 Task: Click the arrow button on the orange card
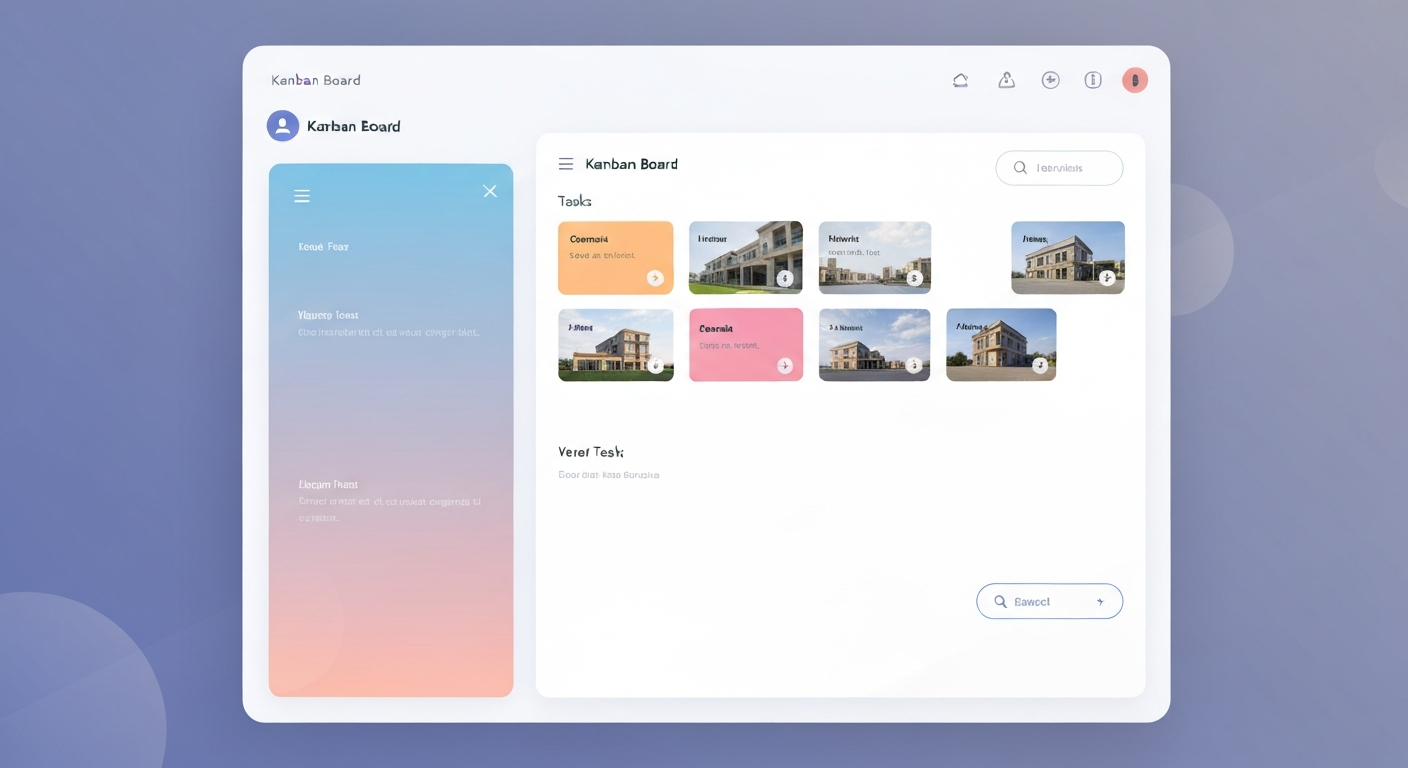click(x=655, y=278)
